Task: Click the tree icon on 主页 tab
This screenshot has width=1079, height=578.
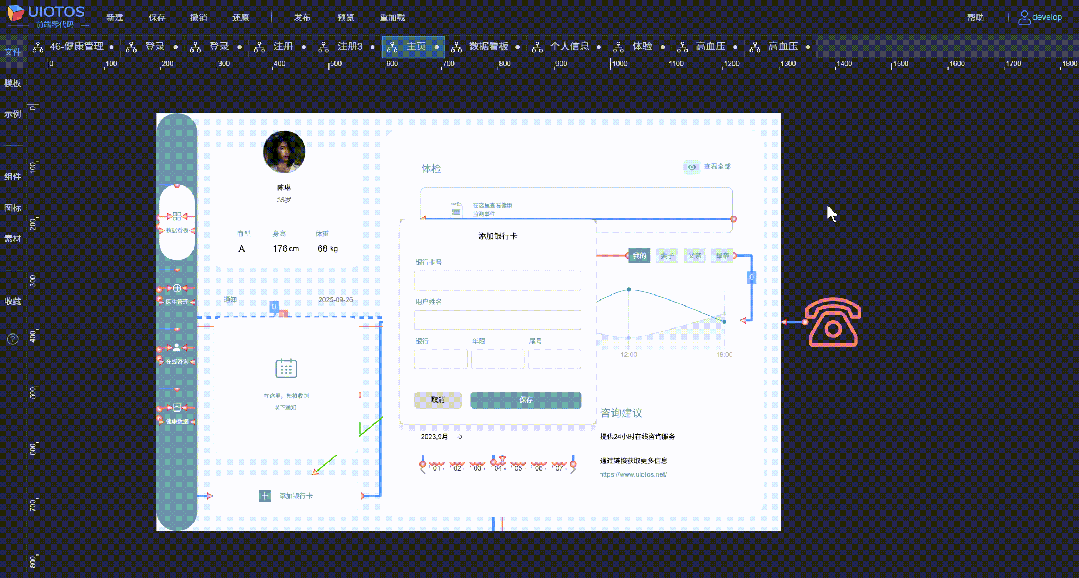Action: [x=393, y=47]
